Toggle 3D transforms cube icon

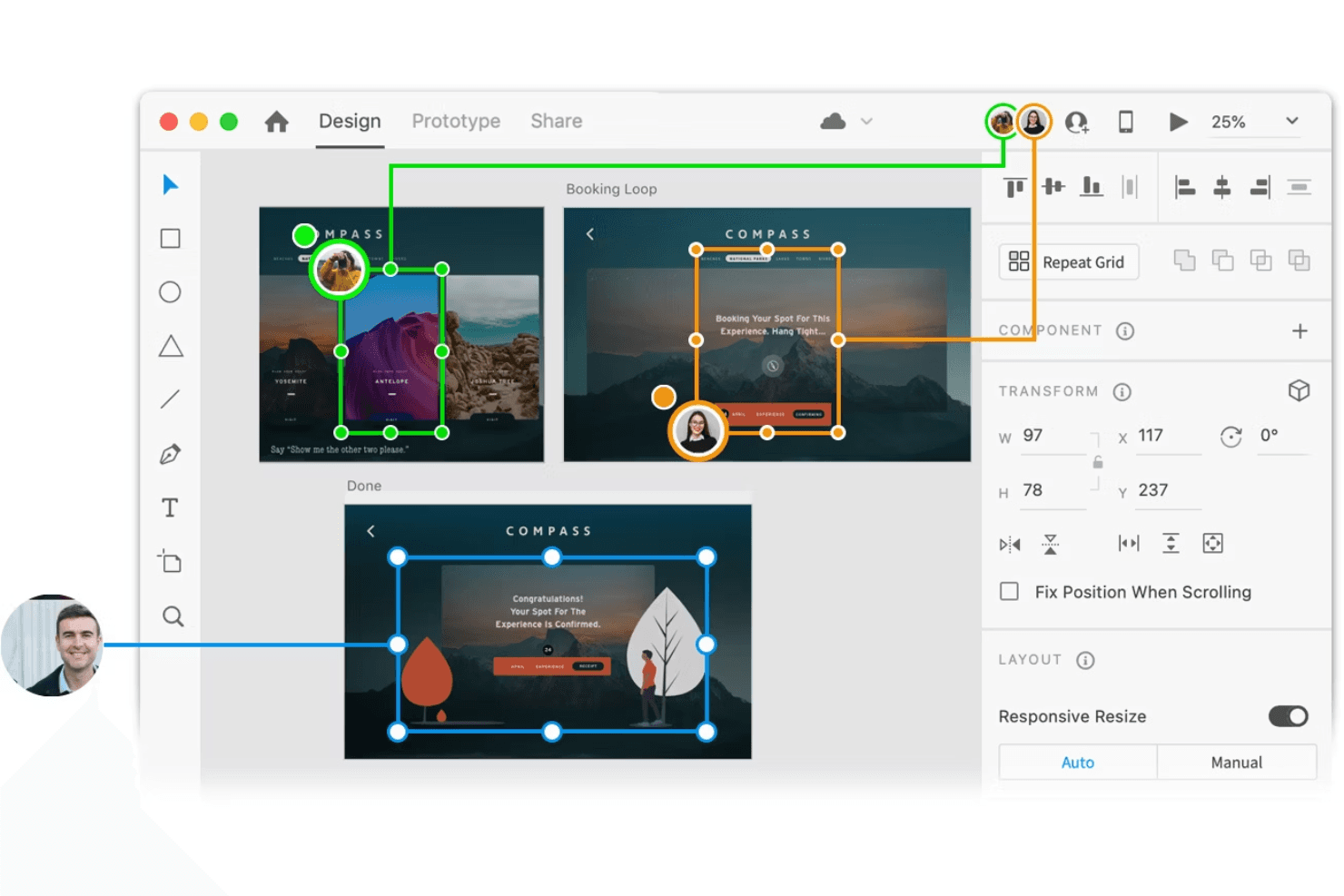(1299, 391)
